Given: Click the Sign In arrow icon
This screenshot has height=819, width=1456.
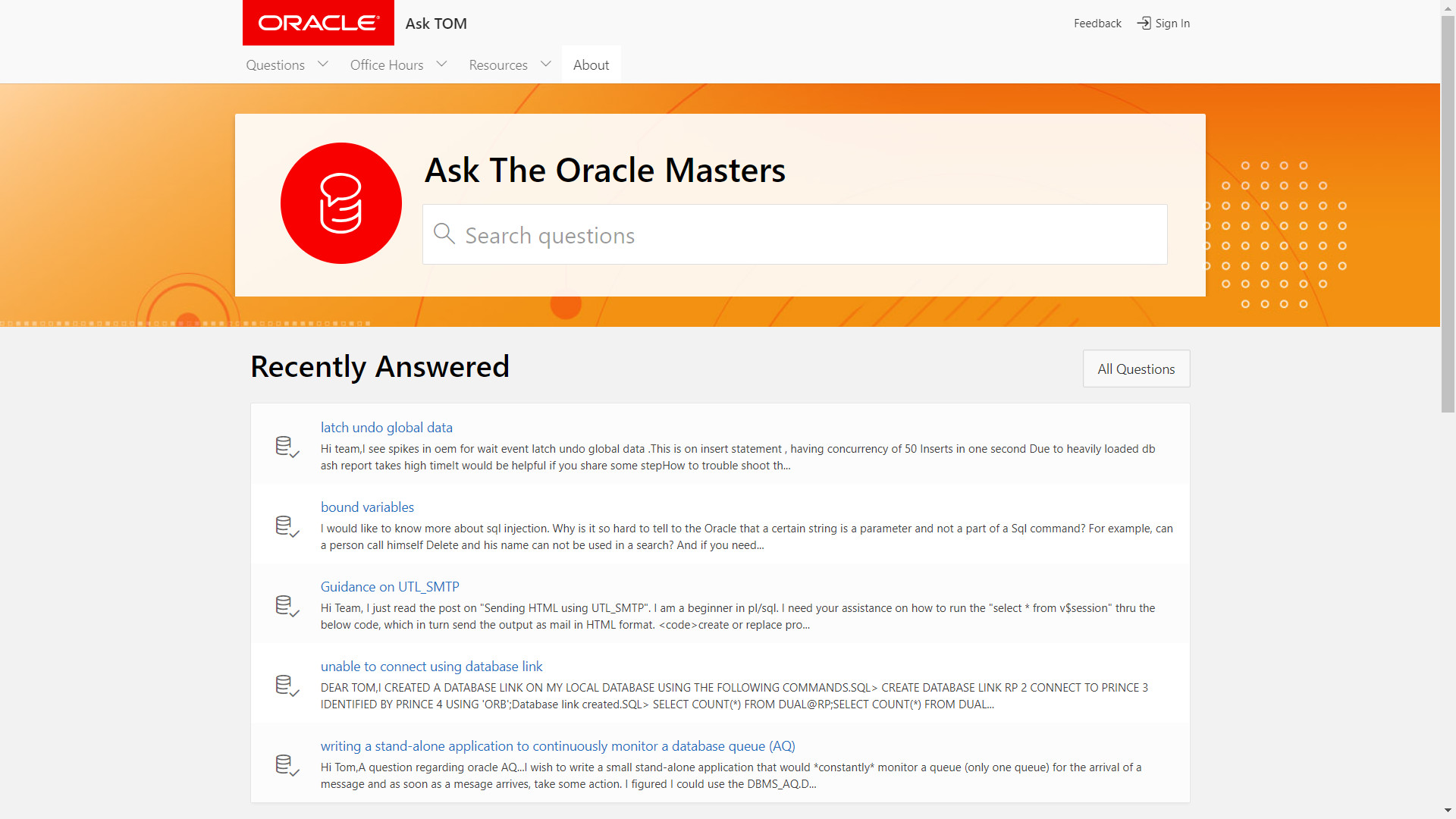Looking at the screenshot, I should (1144, 24).
